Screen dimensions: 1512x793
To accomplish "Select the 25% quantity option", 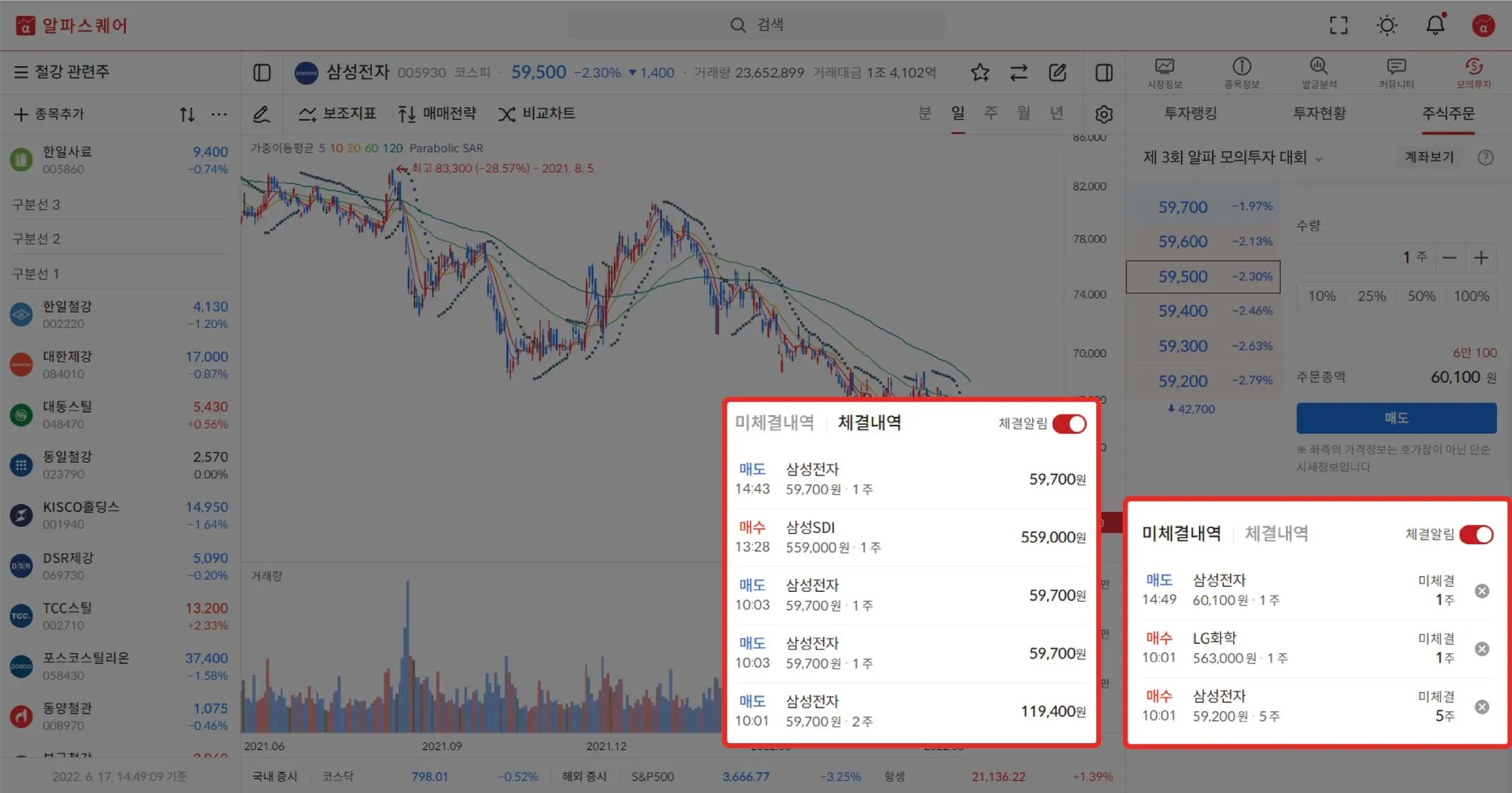I will tap(1371, 296).
